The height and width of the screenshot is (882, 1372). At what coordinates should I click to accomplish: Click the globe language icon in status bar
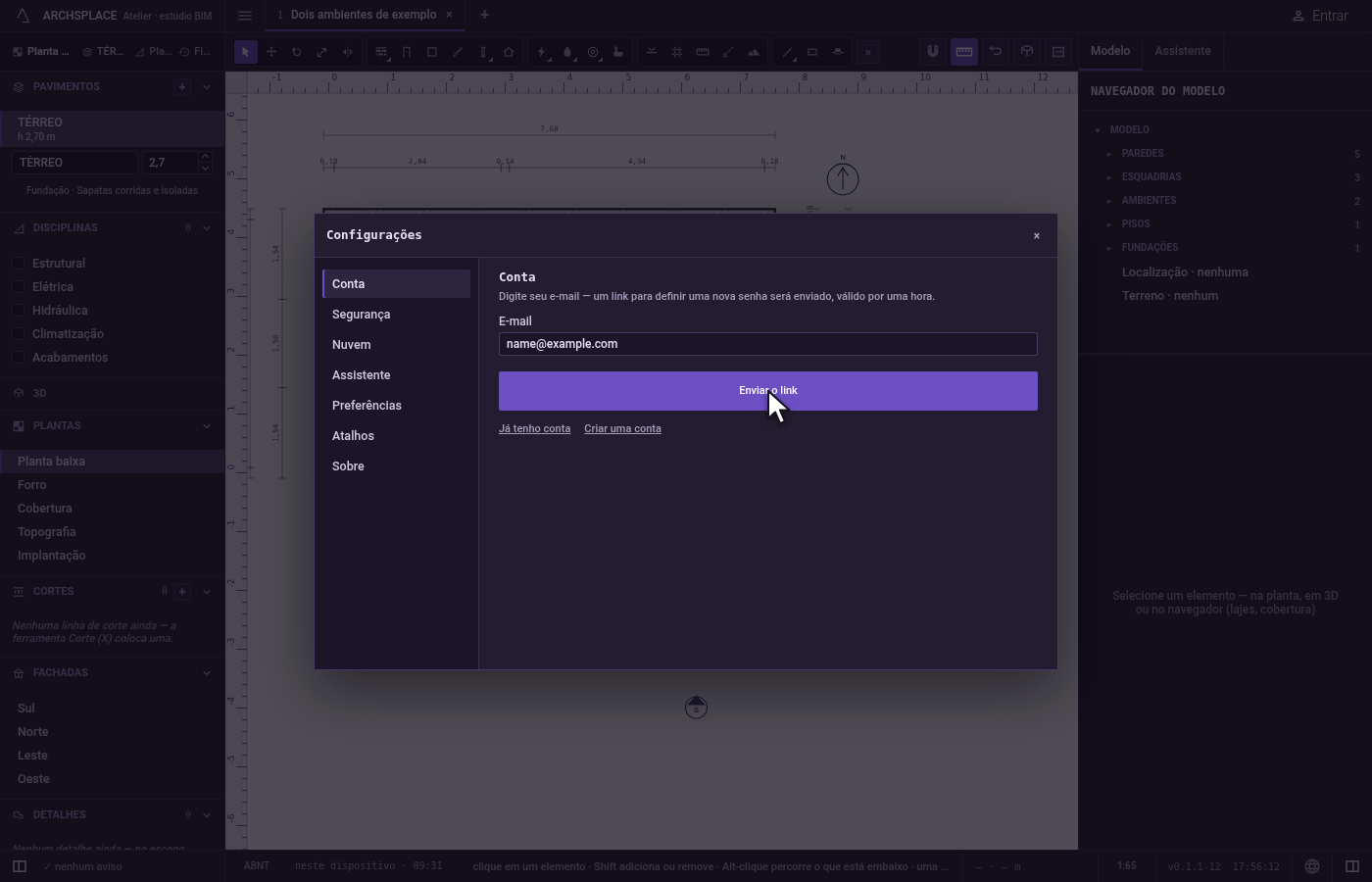coord(1312,866)
